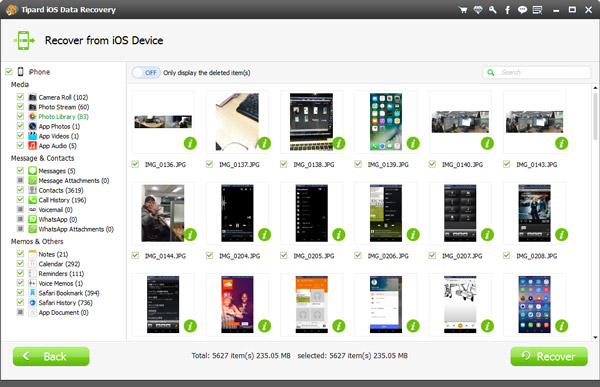This screenshot has height=387, width=600.
Task: Open Reminders (111) category
Action: point(61,274)
